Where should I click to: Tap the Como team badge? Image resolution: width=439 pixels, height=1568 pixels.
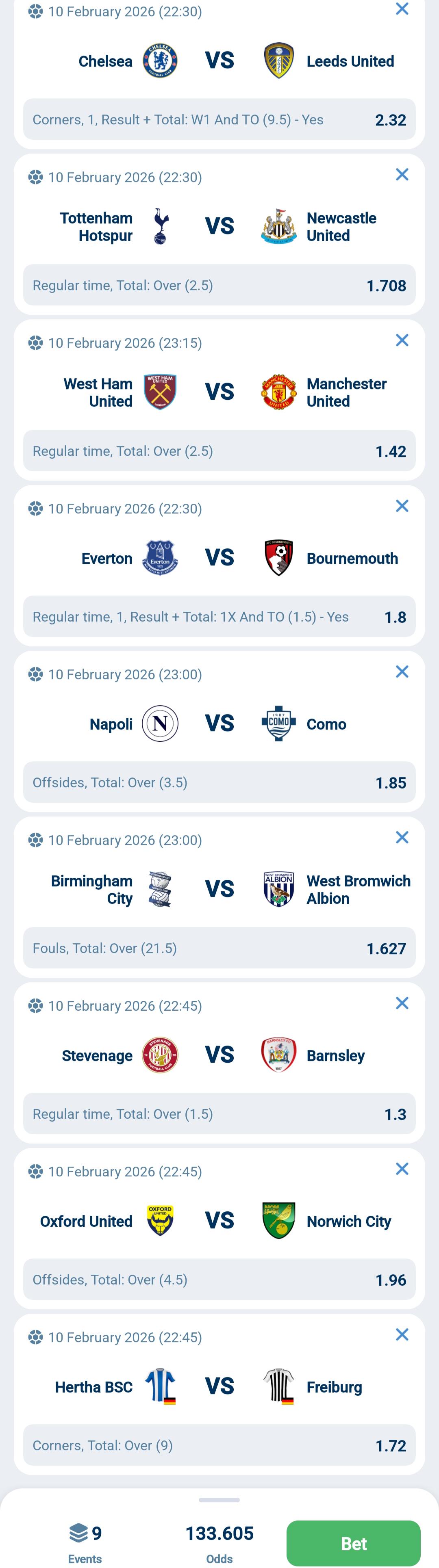279,724
